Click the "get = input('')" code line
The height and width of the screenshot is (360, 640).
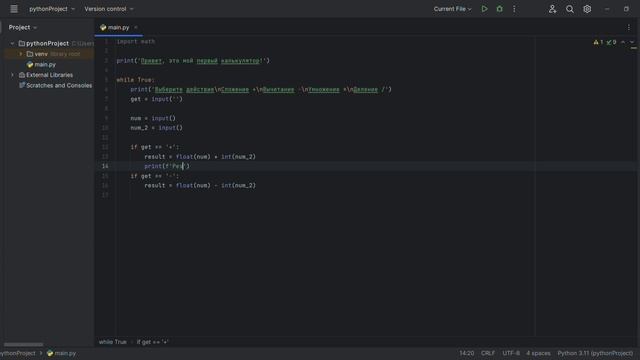click(156, 99)
